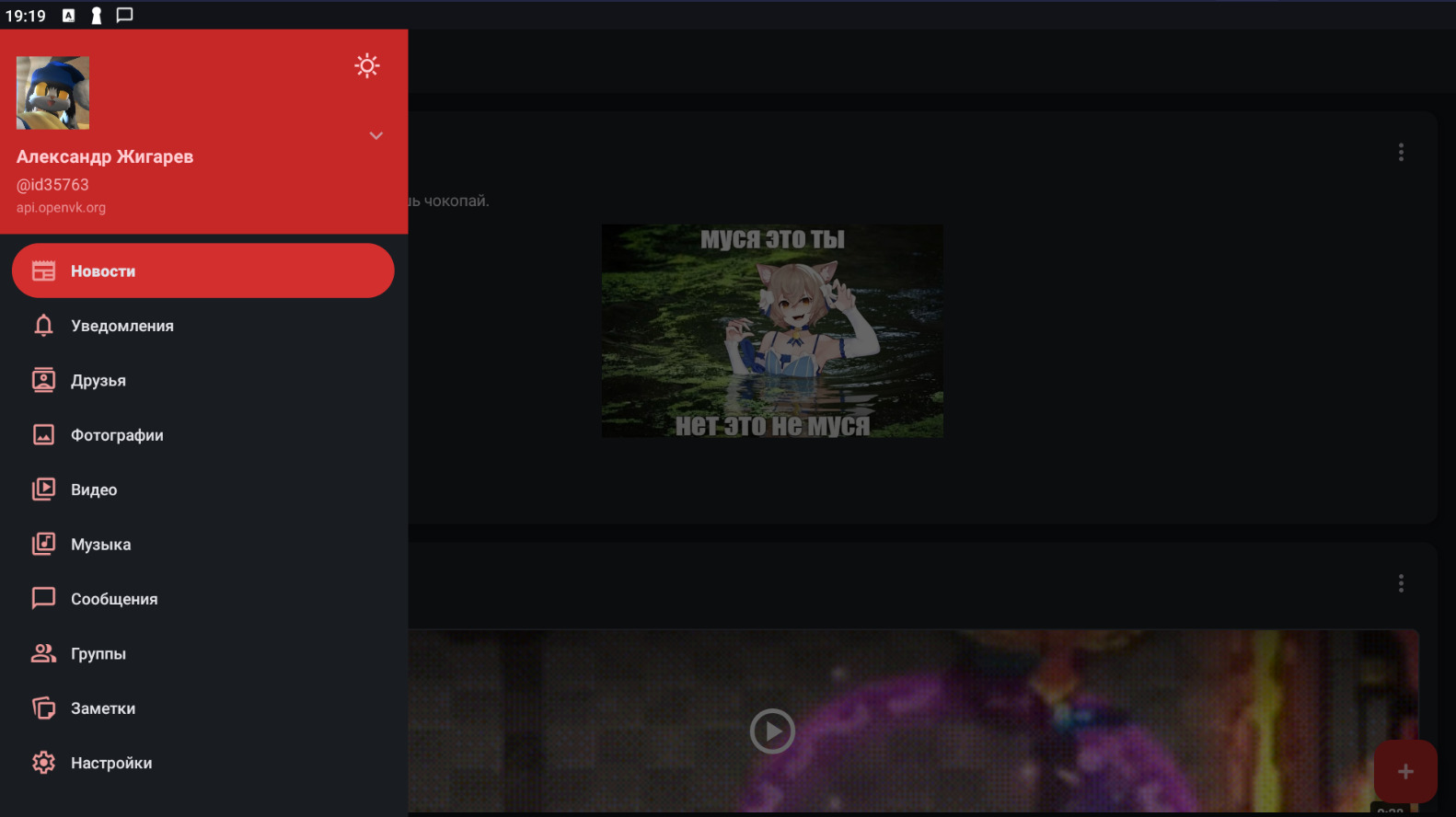Click the Фотографии image icon
The height and width of the screenshot is (817, 1456).
point(43,435)
